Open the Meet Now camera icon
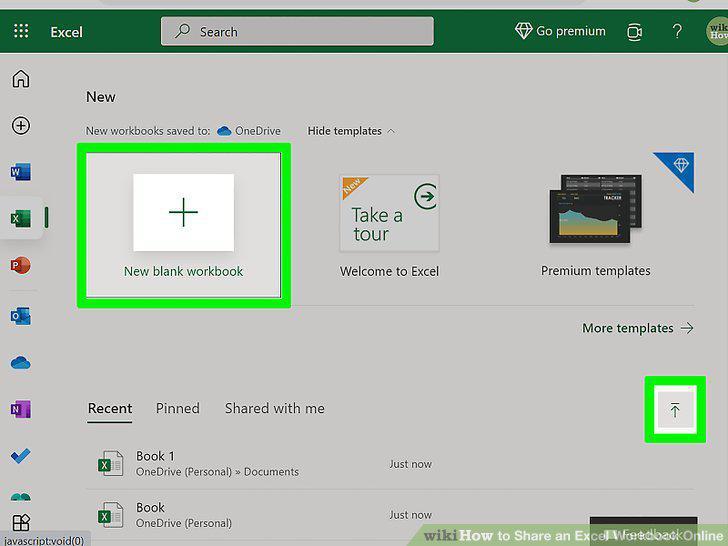The image size is (728, 546). tap(634, 32)
